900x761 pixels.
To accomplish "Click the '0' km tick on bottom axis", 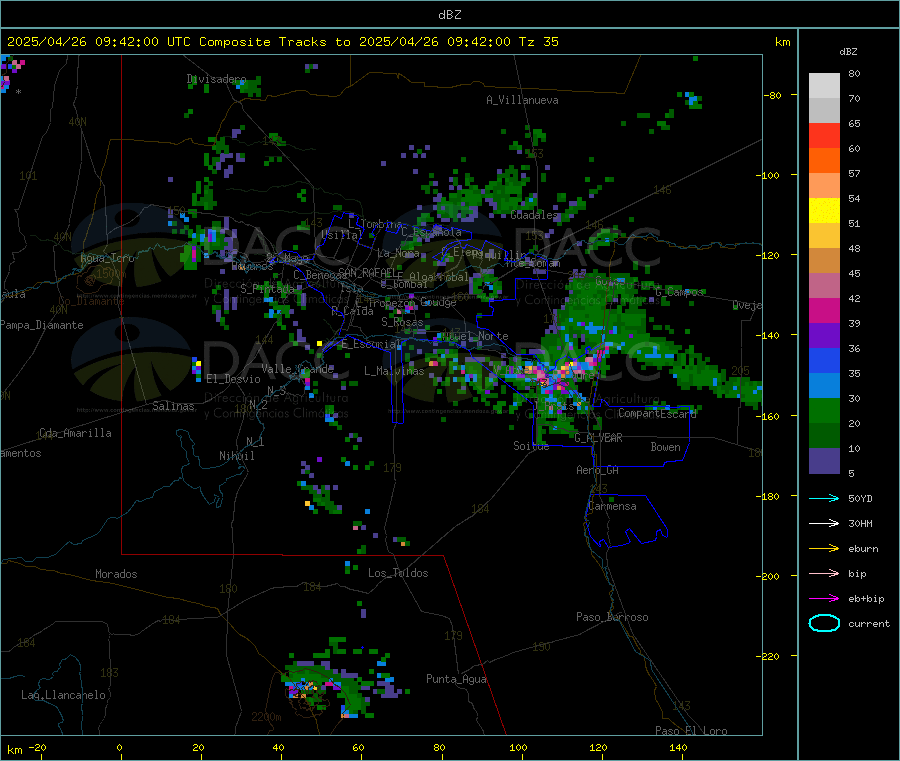I will click(119, 748).
